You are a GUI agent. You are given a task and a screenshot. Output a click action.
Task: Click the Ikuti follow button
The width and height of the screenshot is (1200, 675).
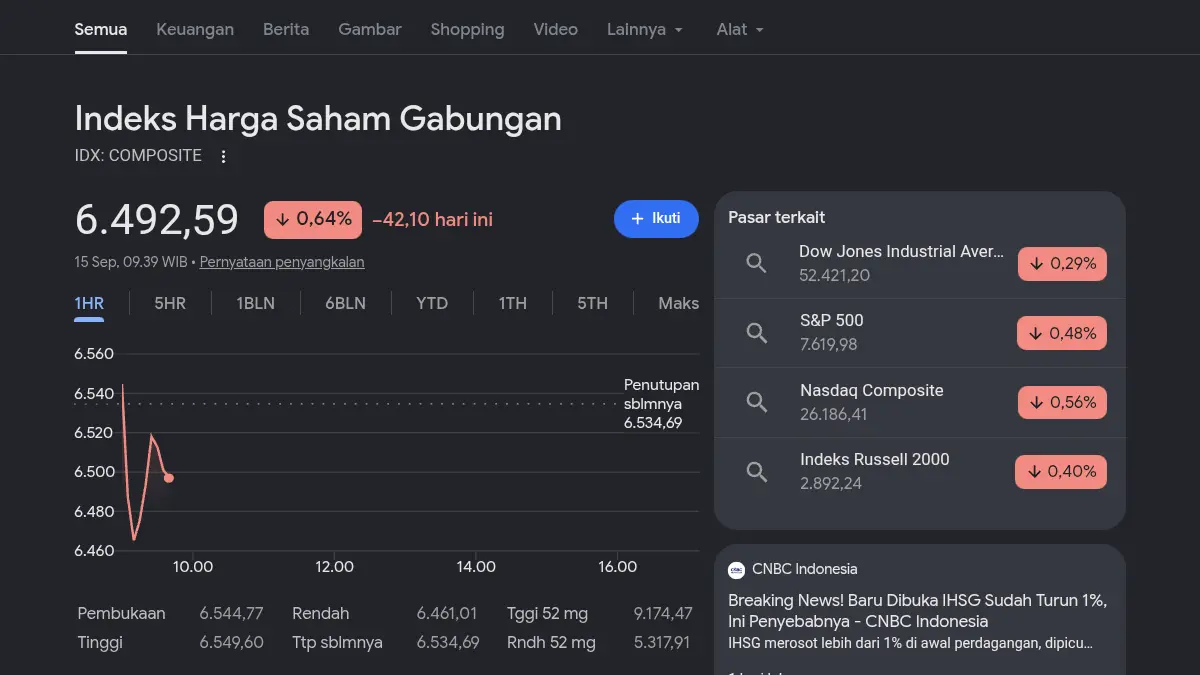click(x=656, y=218)
